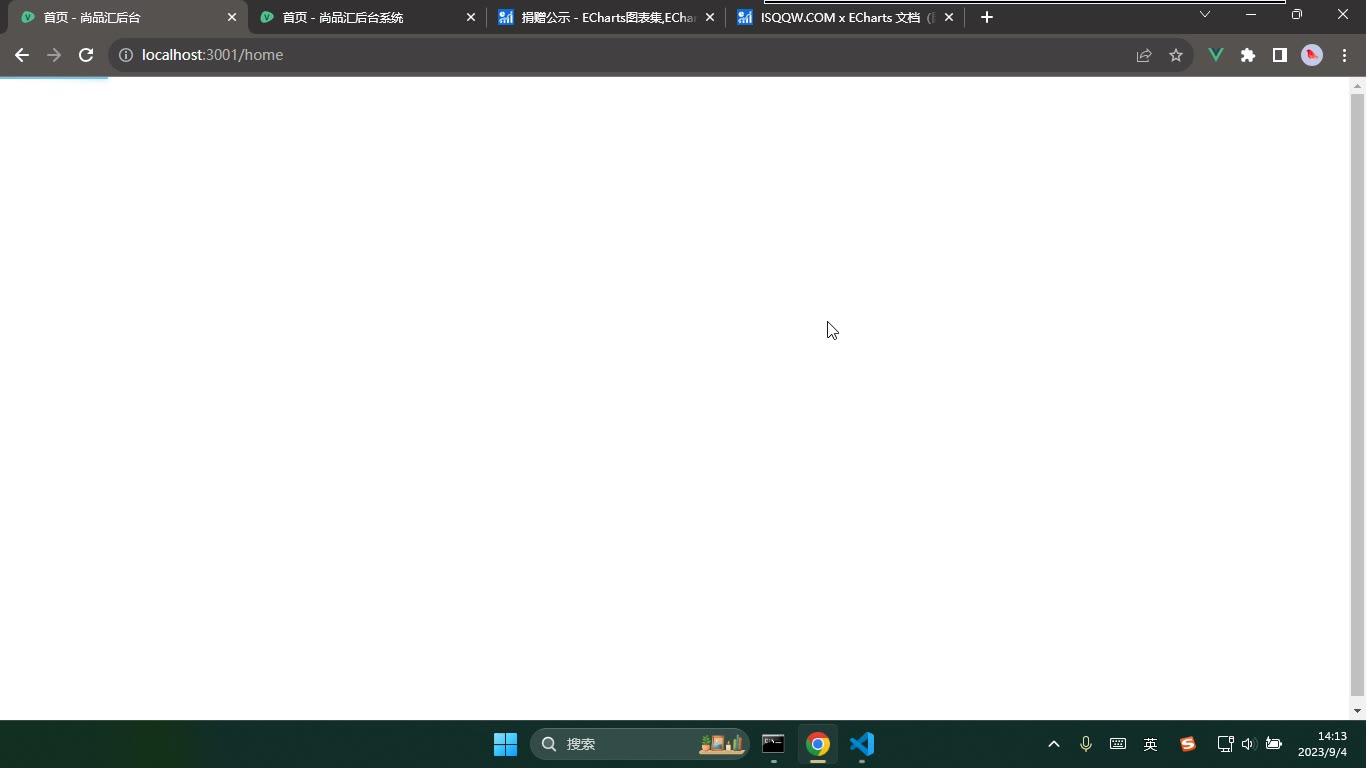
Task: Switch to the 捐赠公示 - ECharts图表集 tab
Action: click(x=605, y=17)
